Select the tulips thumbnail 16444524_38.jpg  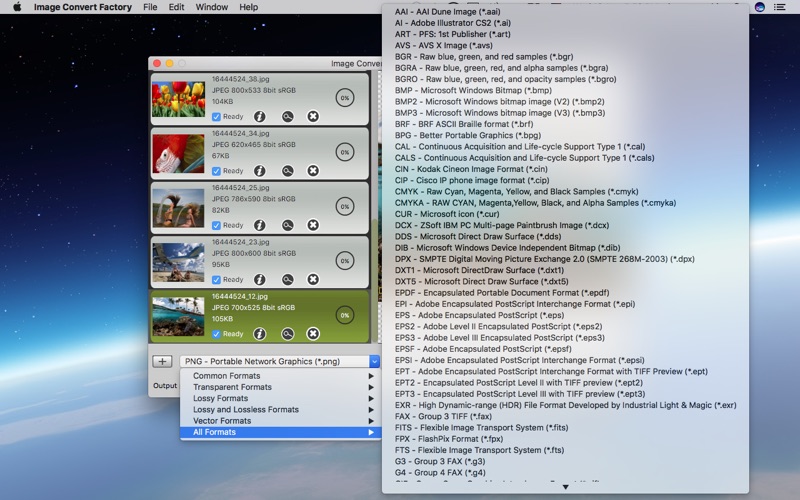coord(178,99)
